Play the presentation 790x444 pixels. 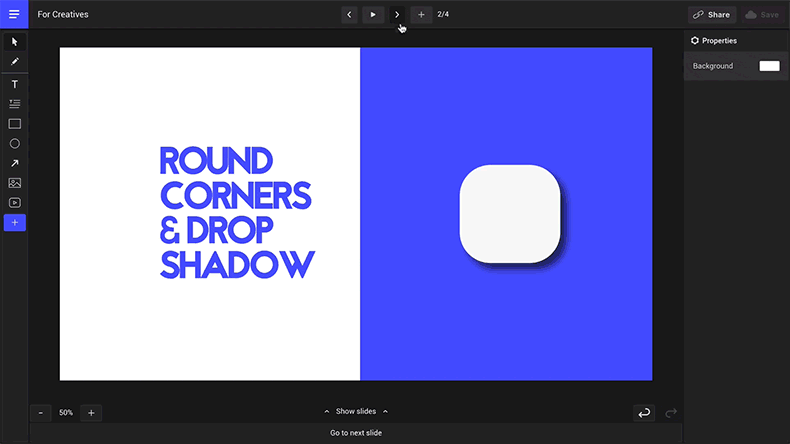coord(373,15)
